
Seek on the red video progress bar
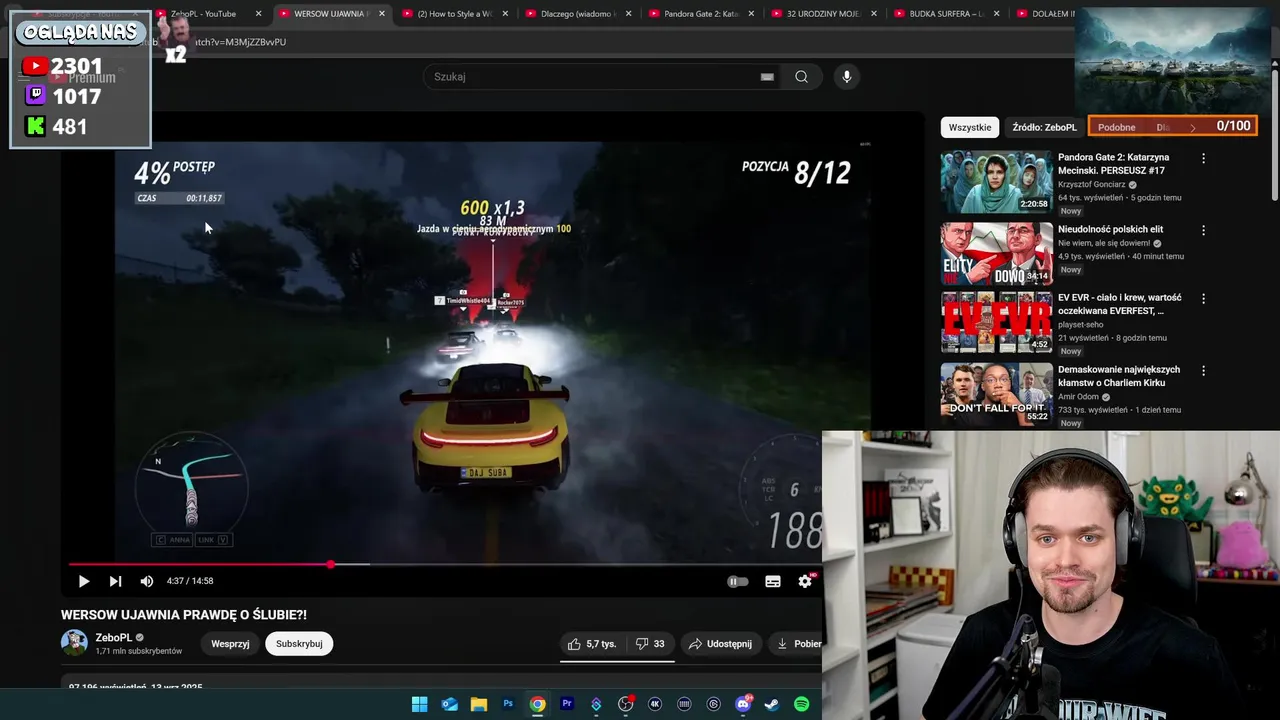click(x=445, y=565)
